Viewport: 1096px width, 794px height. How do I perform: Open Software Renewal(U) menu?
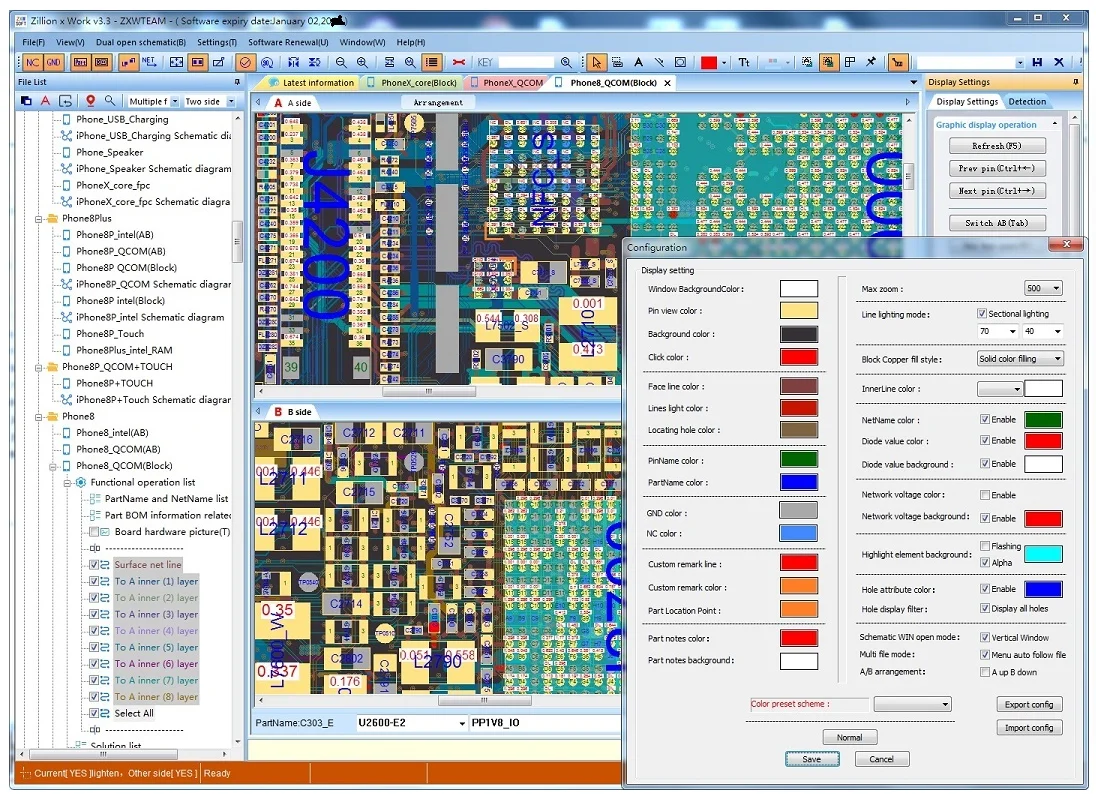pyautogui.click(x=288, y=42)
